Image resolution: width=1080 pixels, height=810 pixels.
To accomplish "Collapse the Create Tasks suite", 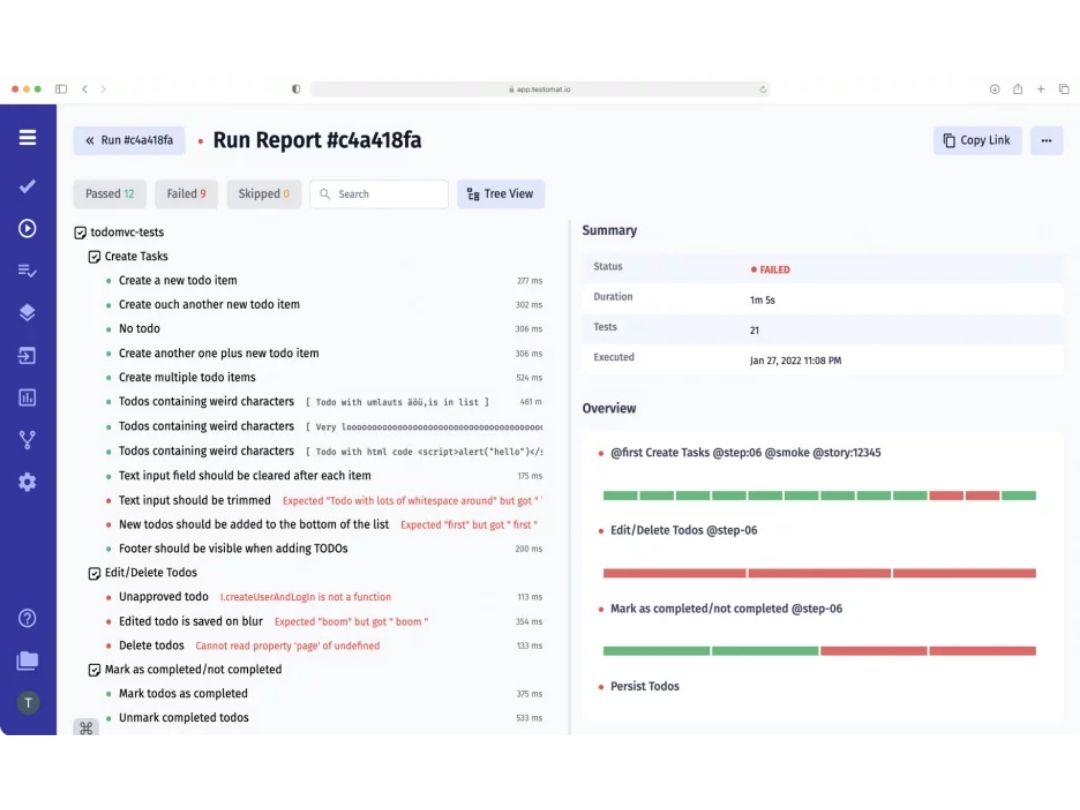I will tap(94, 257).
